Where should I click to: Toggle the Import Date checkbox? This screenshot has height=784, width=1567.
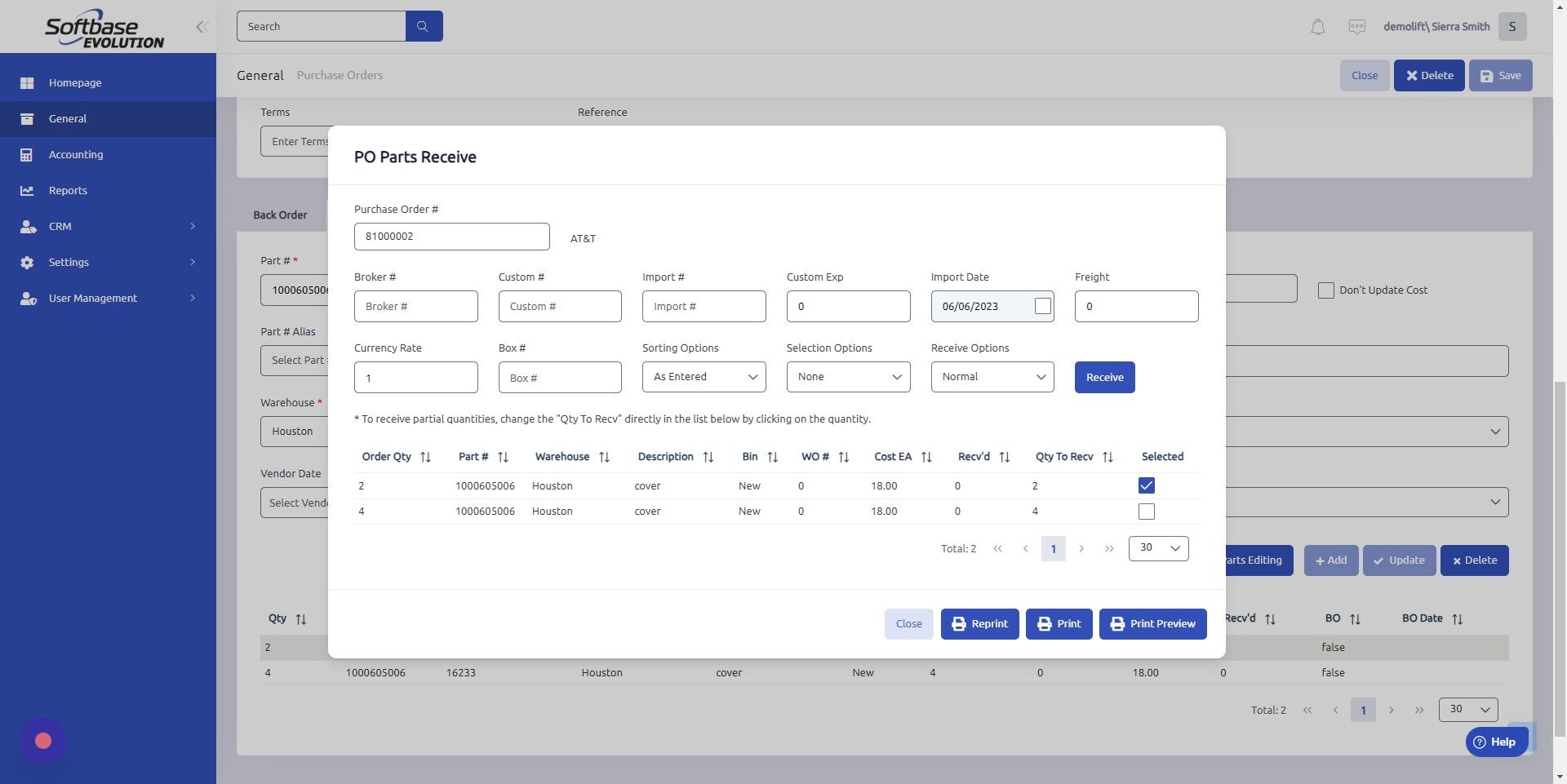(x=1042, y=306)
